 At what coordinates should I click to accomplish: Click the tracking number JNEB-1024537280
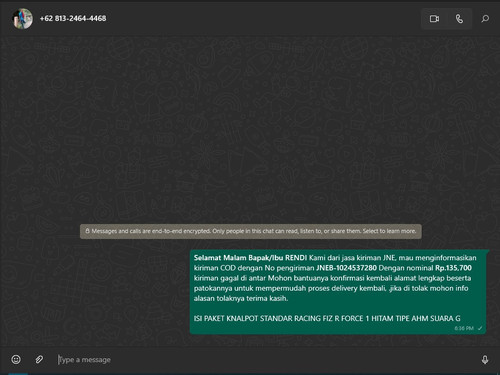click(x=346, y=268)
